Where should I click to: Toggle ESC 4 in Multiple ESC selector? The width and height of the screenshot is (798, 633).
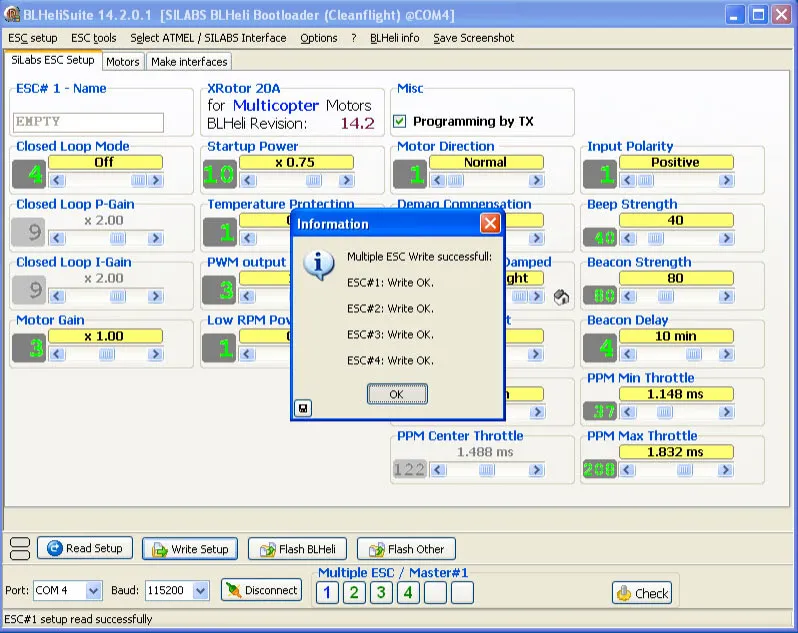408,593
